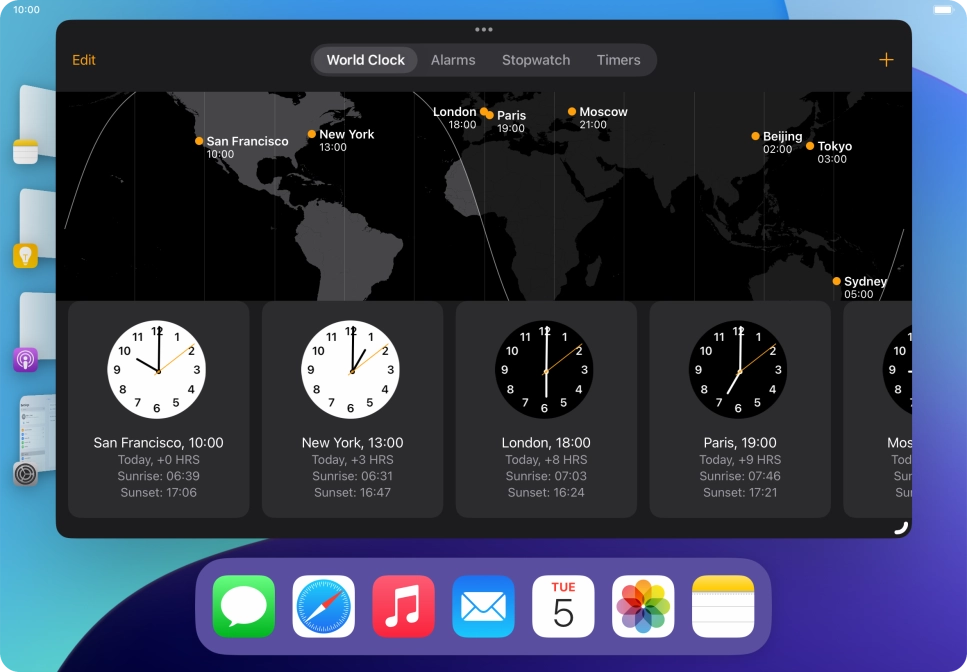Switch to the Alarms tab
Image resolution: width=967 pixels, height=672 pixels.
(x=453, y=60)
